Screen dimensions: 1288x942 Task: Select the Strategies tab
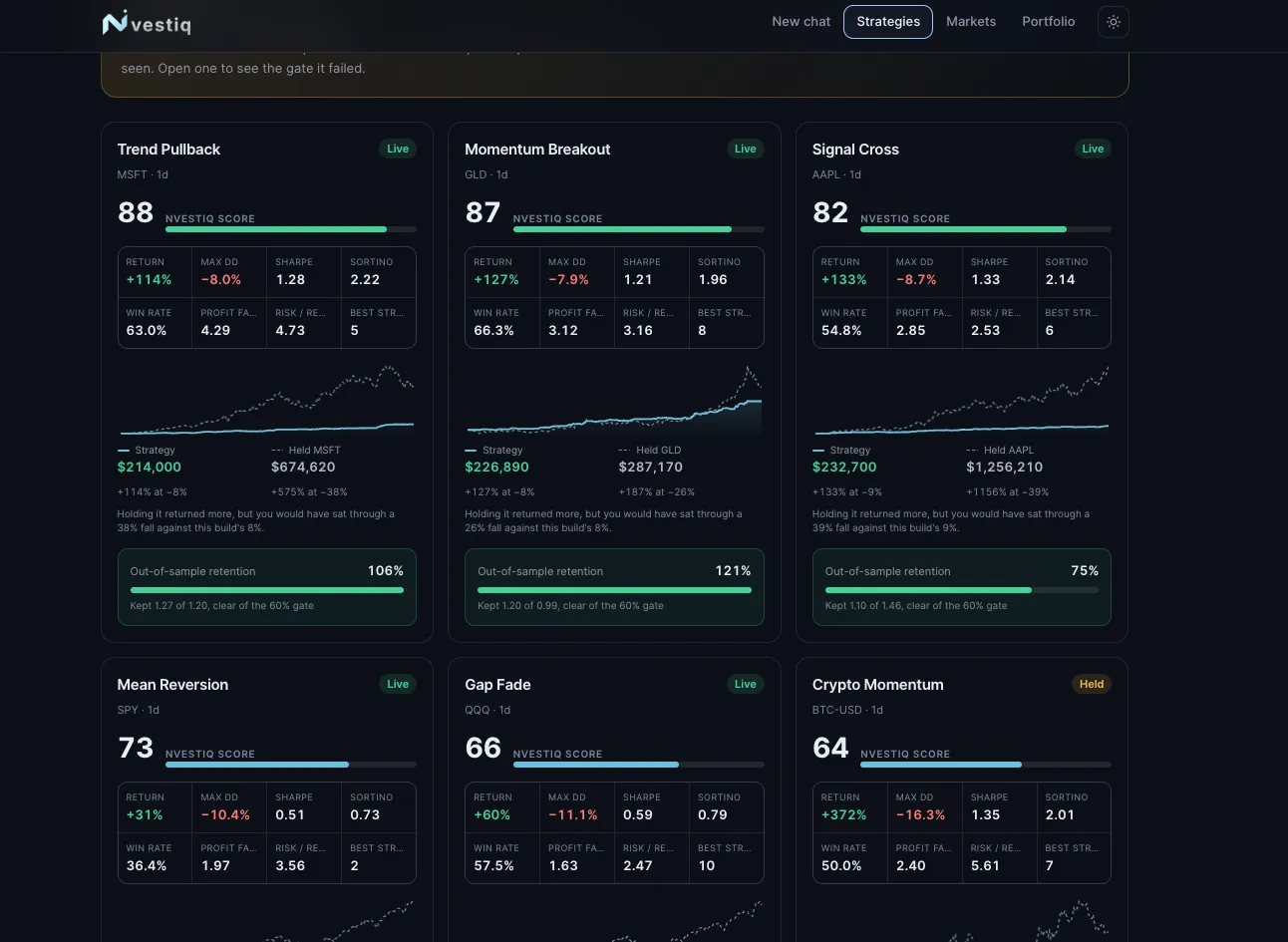[888, 22]
